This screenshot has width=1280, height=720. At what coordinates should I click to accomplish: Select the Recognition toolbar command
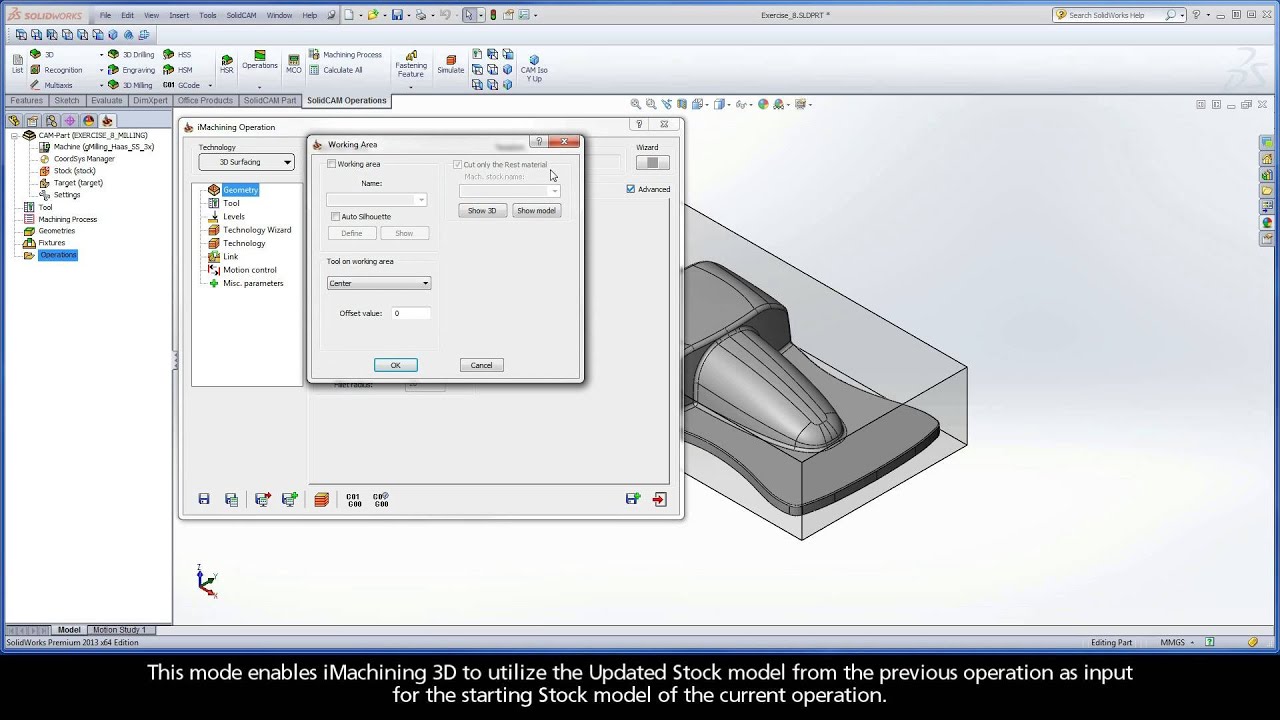tap(56, 70)
